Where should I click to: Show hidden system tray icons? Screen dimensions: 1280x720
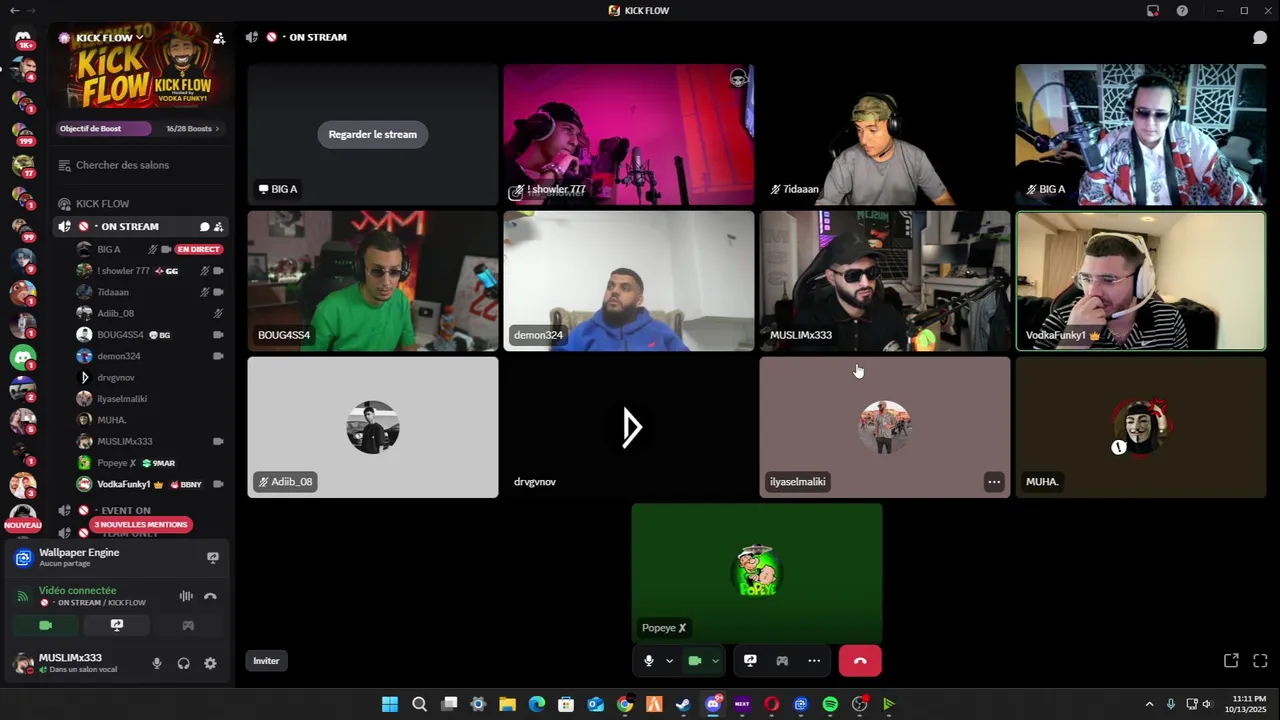[1149, 704]
